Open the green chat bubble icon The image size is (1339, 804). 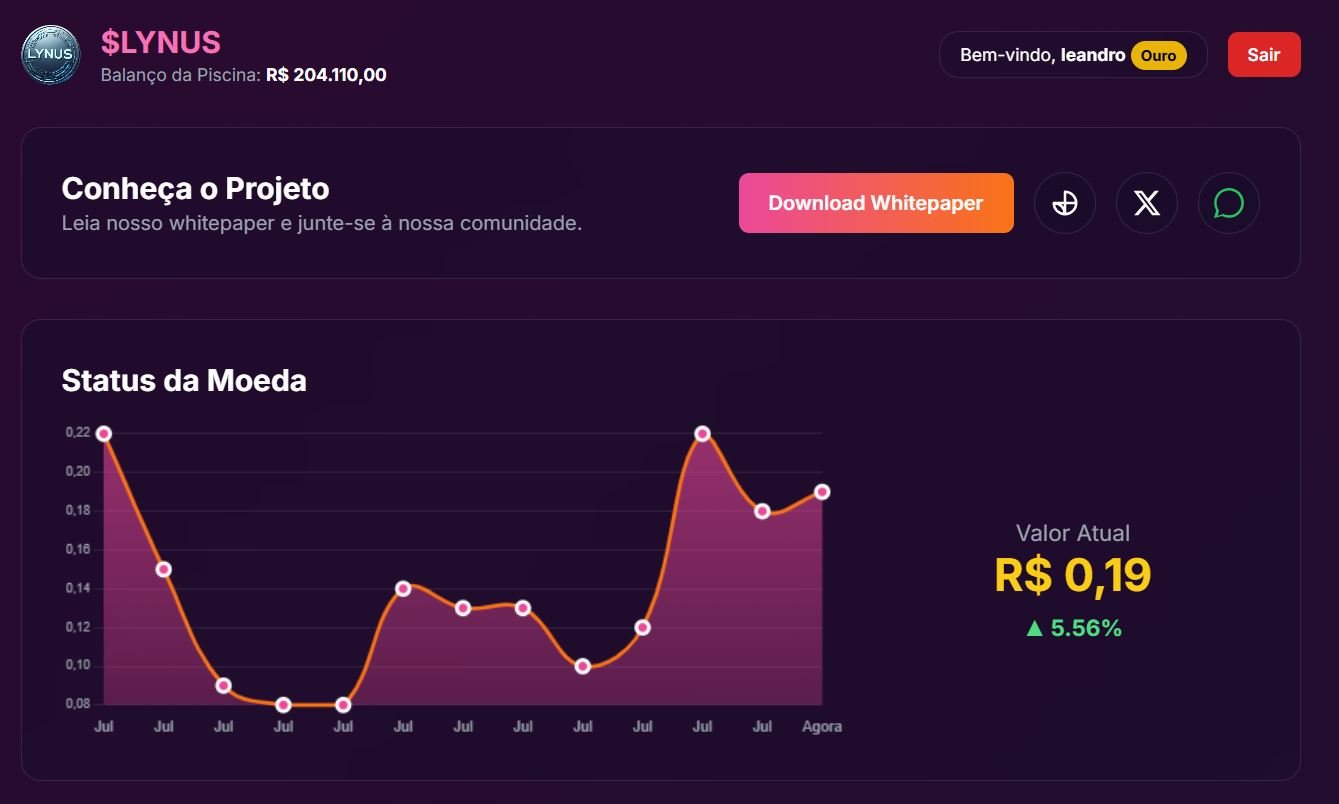click(1229, 203)
